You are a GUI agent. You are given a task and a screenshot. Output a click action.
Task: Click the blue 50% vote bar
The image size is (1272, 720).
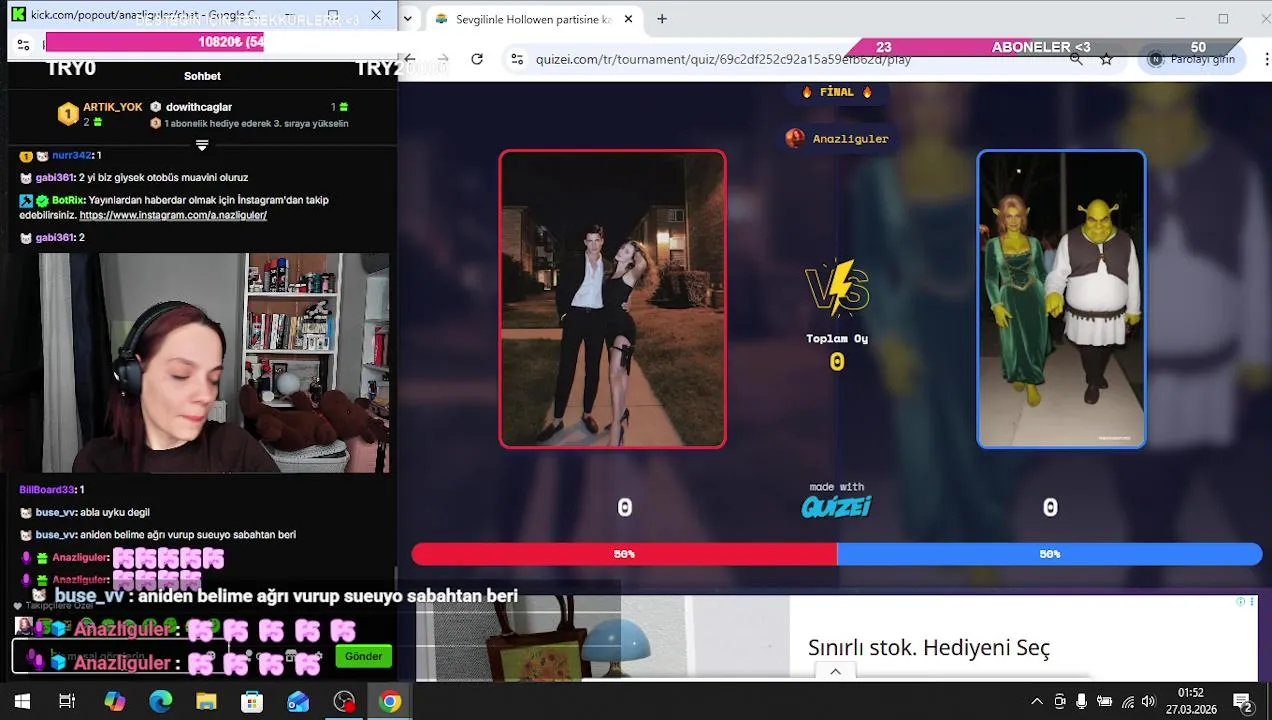[1049, 554]
